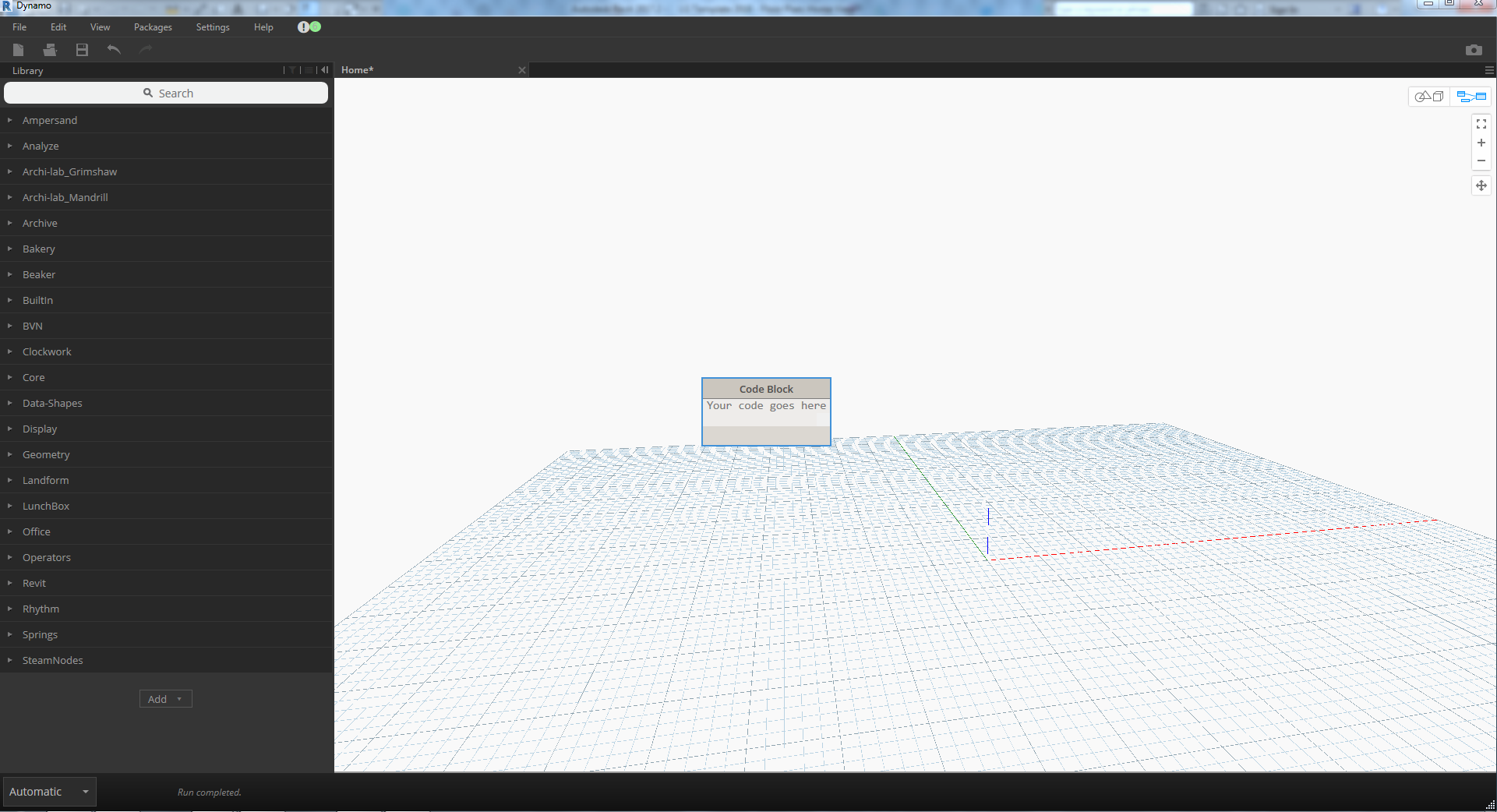Enable graph view mode with the blue nodes icon
The image size is (1497, 812).
[x=1470, y=96]
